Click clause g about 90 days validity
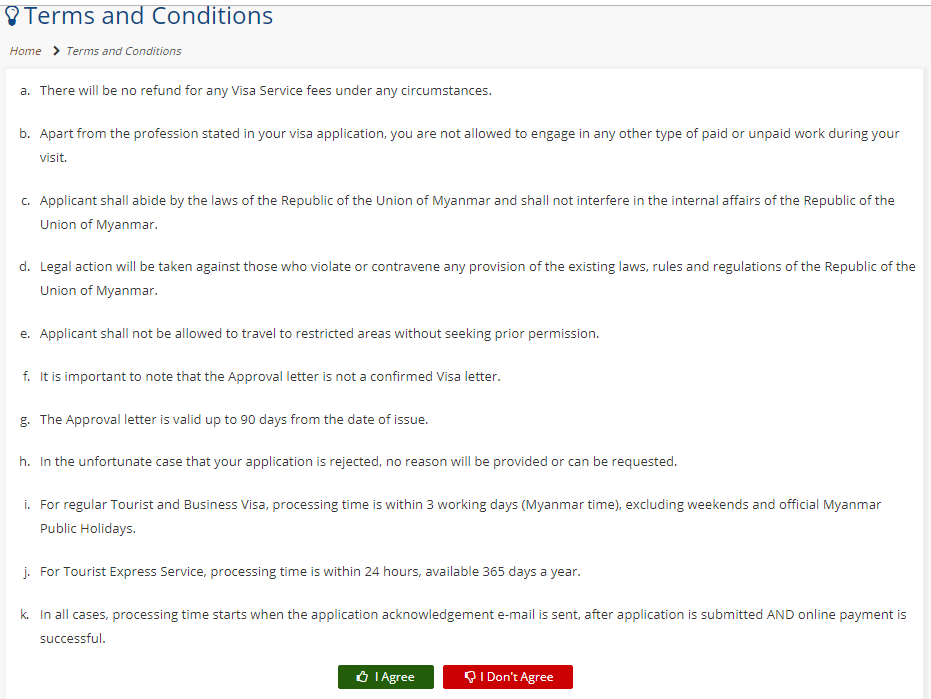Image resolution: width=931 pixels, height=699 pixels. [x=234, y=420]
